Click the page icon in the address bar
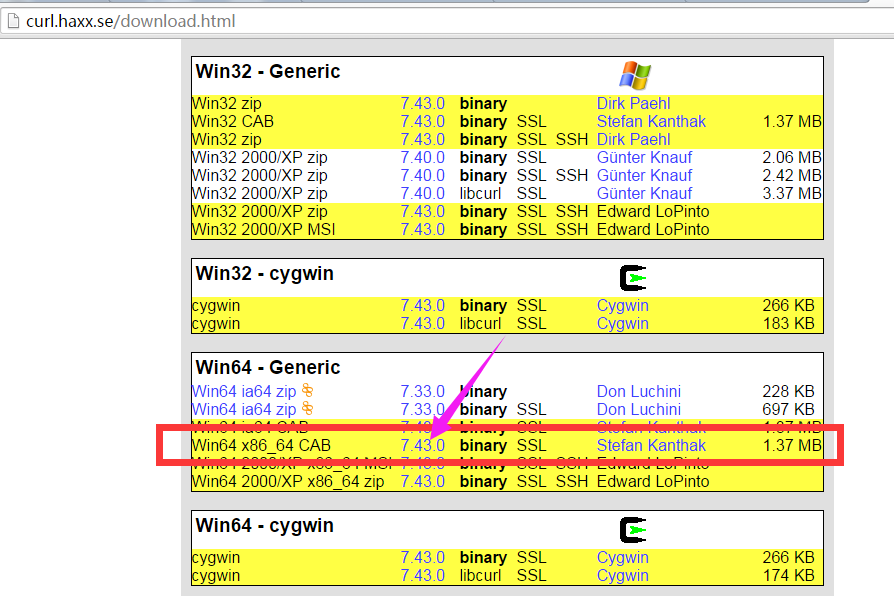The image size is (894, 596). pos(13,21)
